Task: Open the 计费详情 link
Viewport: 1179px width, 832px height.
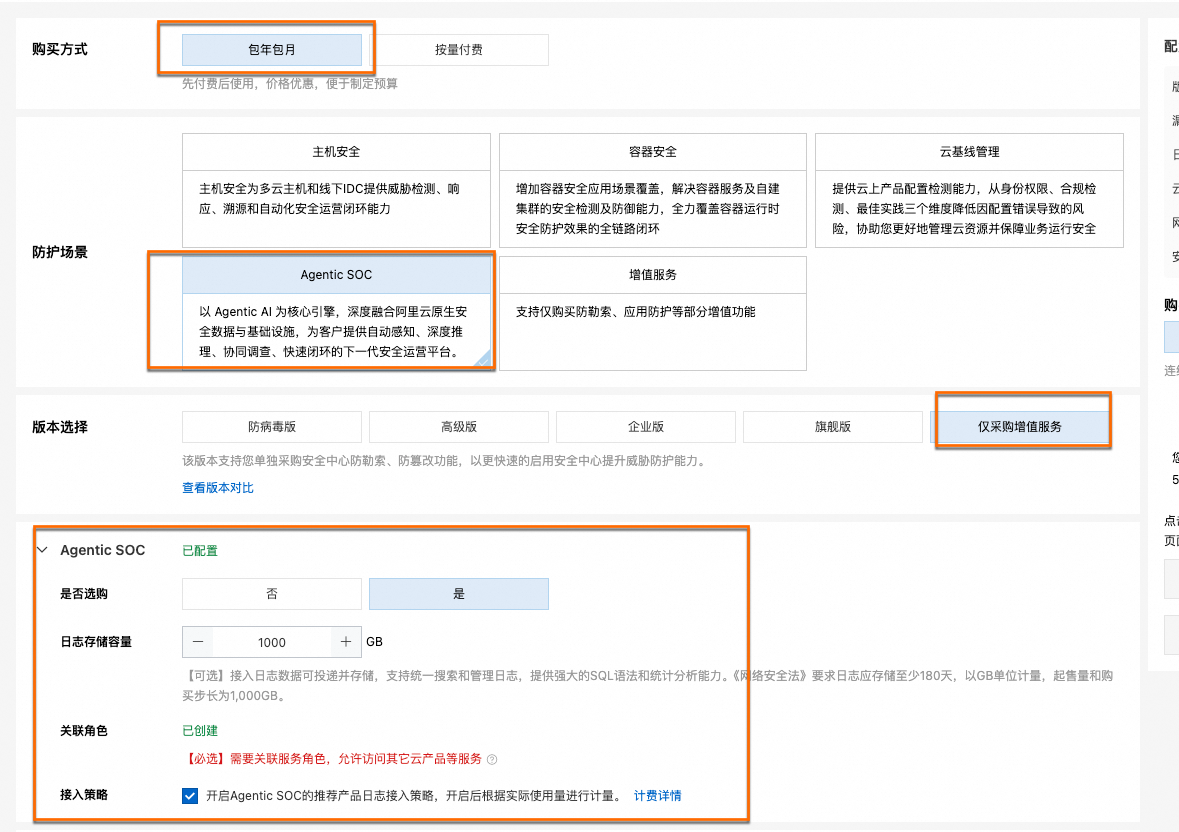Action: click(x=657, y=796)
